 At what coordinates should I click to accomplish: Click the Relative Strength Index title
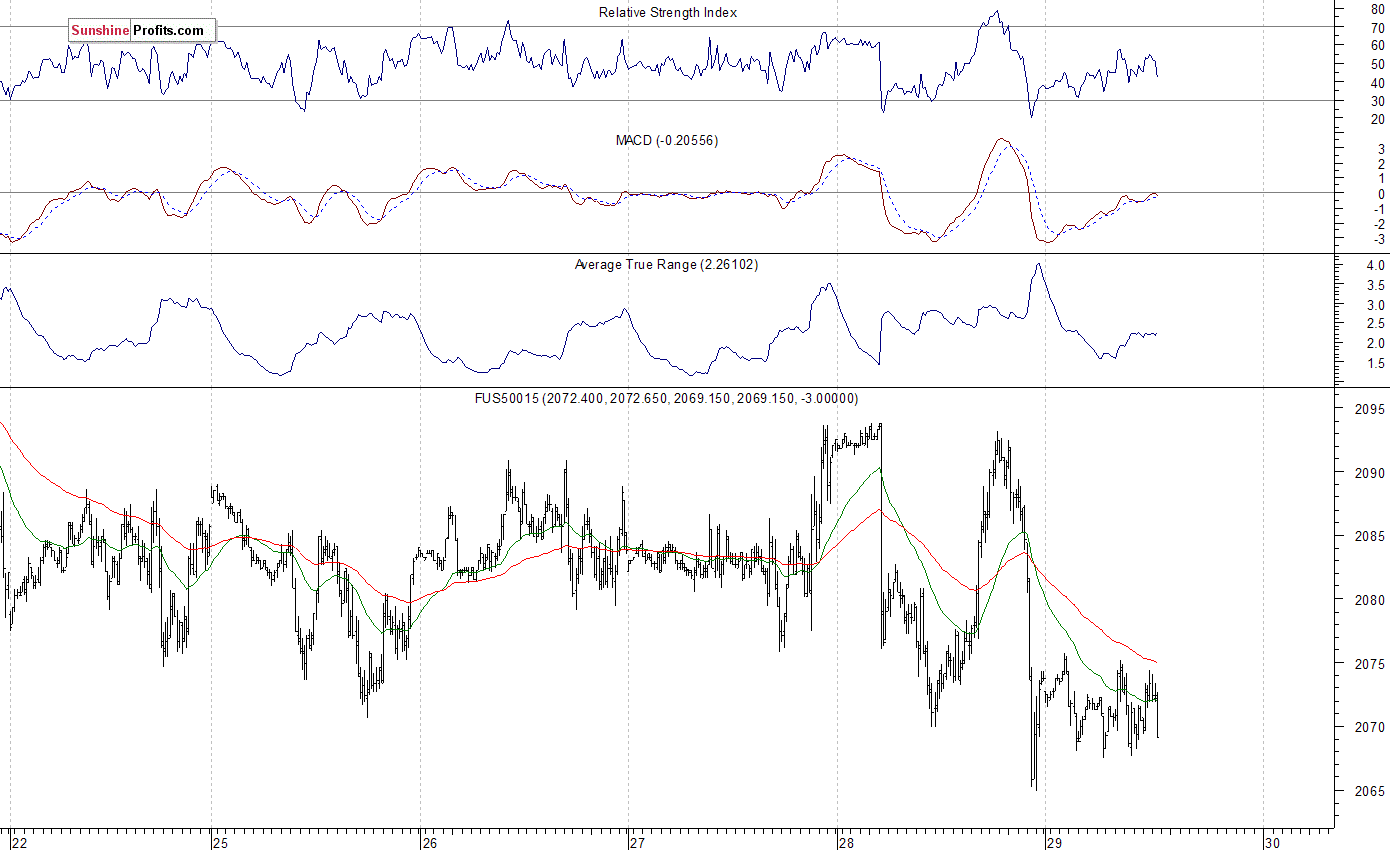668,12
